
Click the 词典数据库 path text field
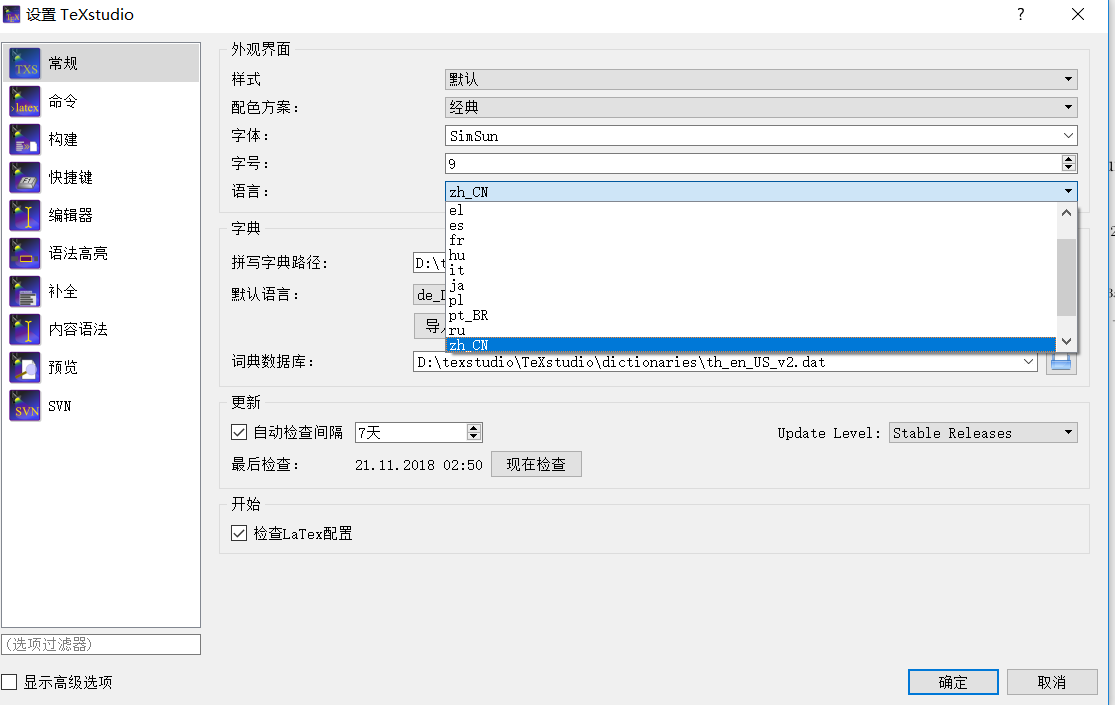coord(716,362)
